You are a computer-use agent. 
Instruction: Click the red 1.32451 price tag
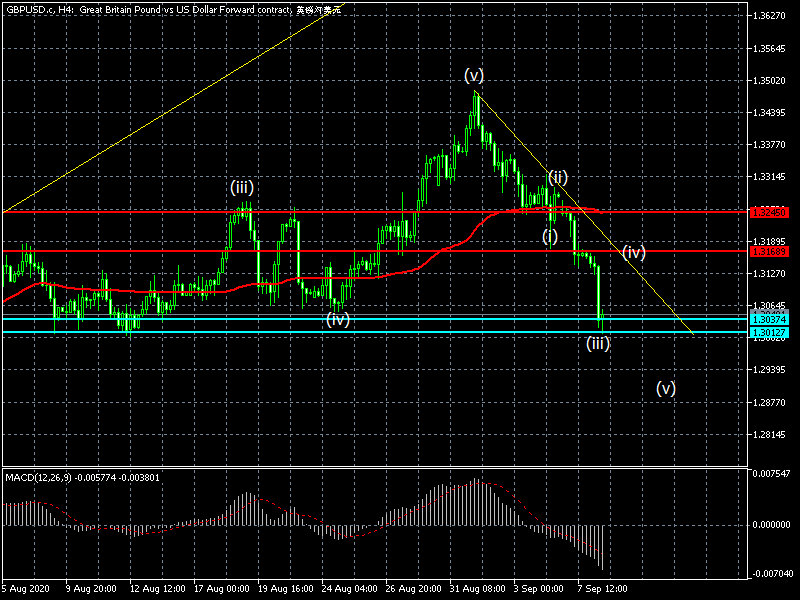pyautogui.click(x=774, y=212)
